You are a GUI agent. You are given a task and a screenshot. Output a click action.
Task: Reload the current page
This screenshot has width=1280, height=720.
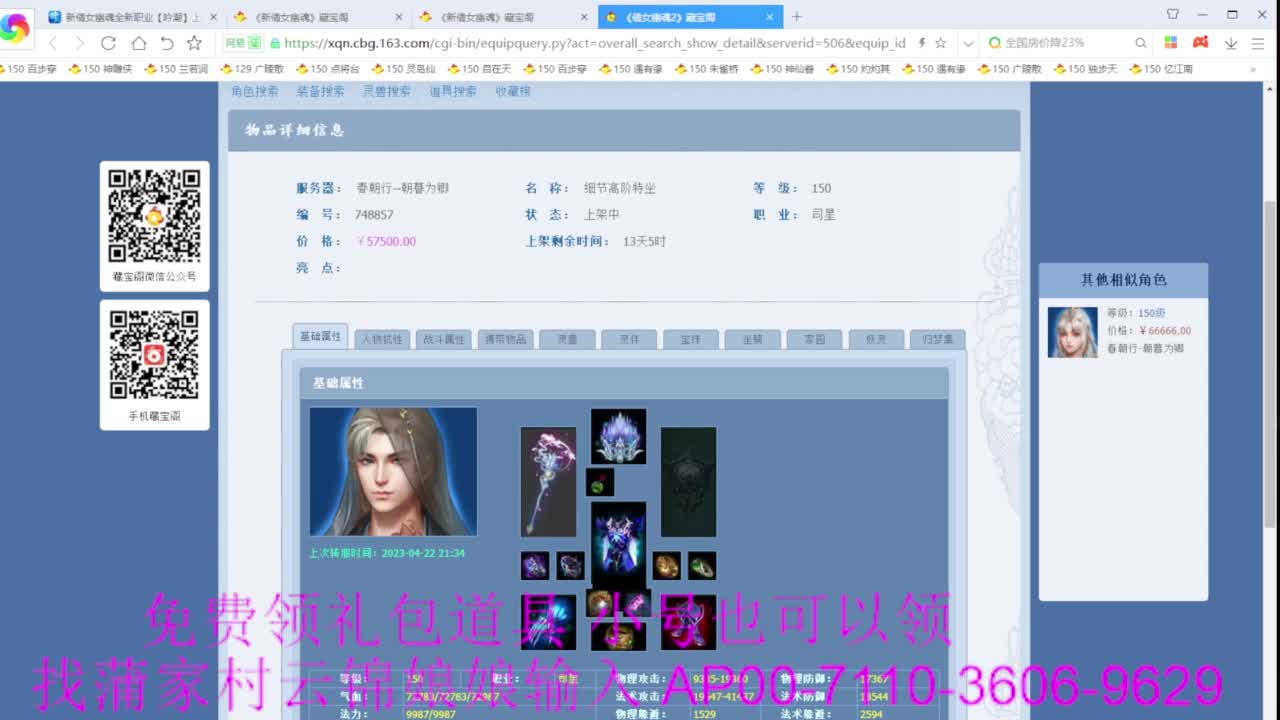[108, 43]
